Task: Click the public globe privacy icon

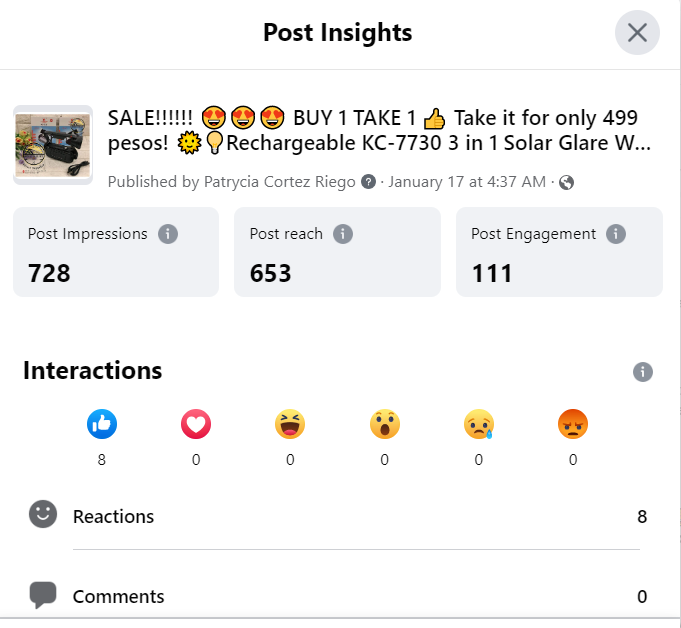Action: [567, 182]
